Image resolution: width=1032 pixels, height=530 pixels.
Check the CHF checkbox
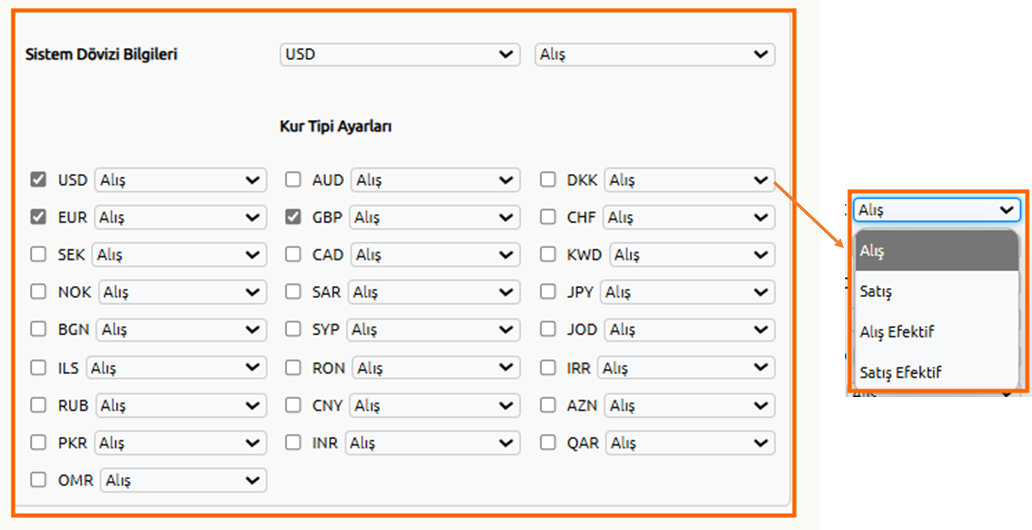tap(548, 217)
